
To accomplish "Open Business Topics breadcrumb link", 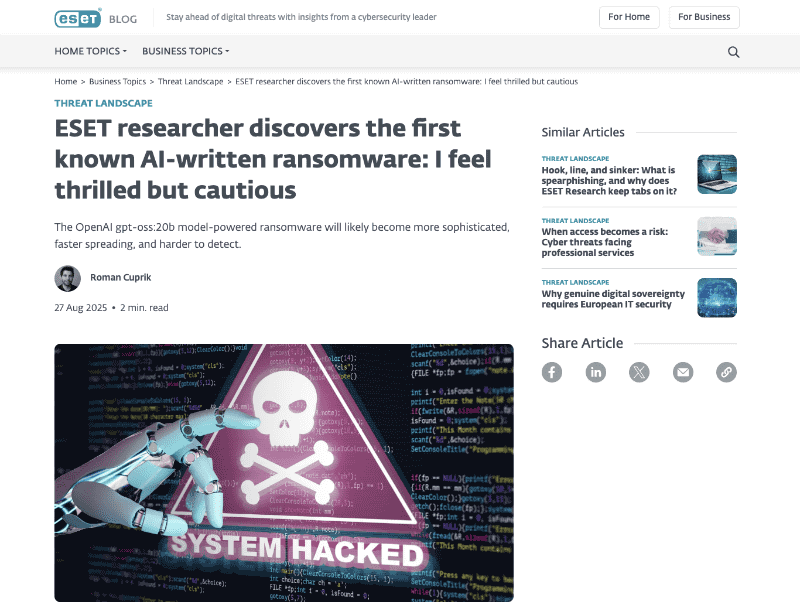I will pos(117,82).
